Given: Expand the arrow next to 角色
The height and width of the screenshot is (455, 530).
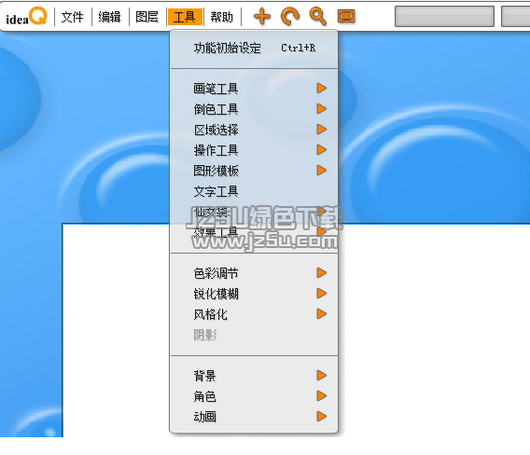Looking at the screenshot, I should click(322, 396).
